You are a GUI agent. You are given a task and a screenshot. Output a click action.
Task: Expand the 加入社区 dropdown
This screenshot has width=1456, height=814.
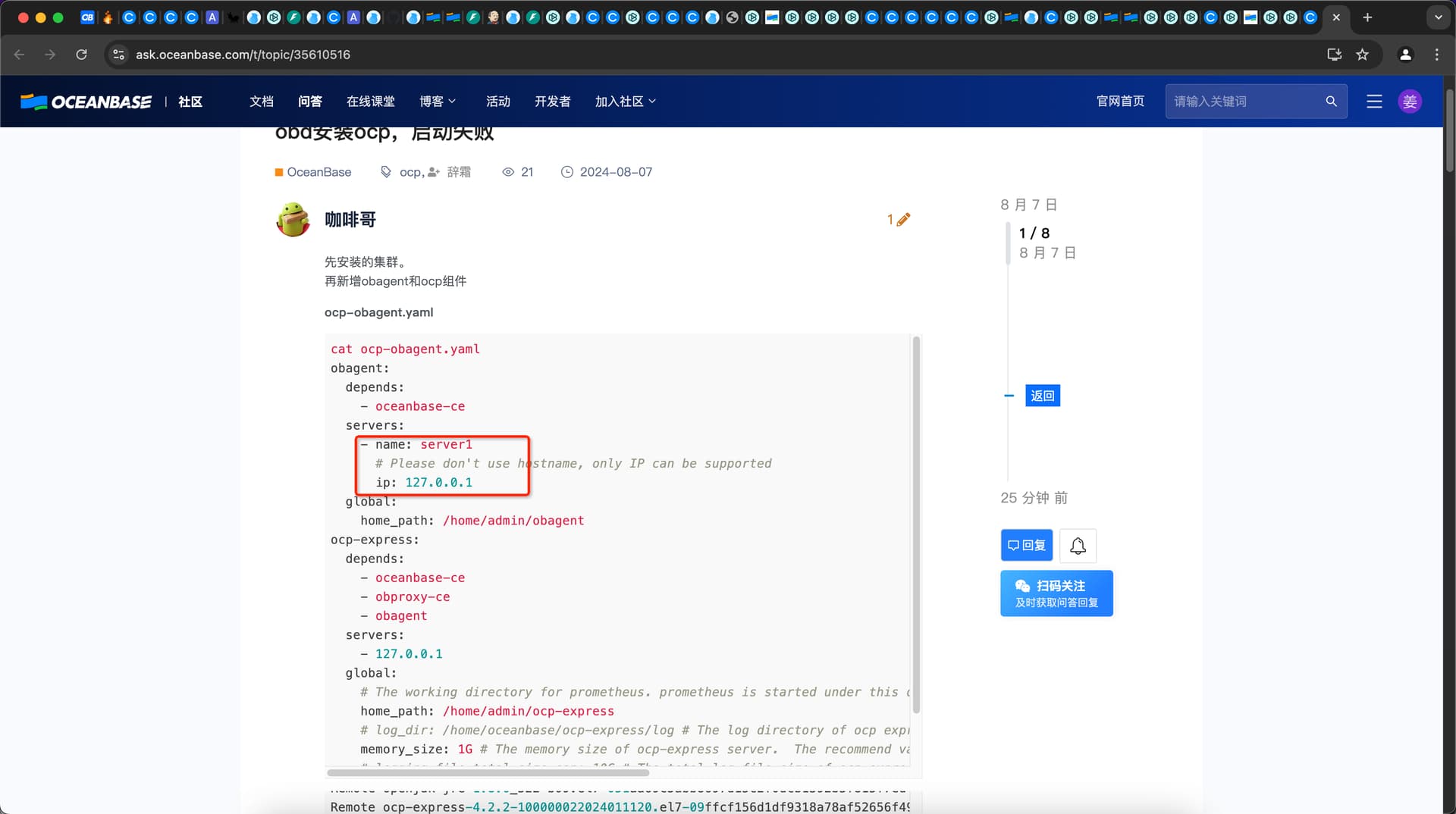[626, 102]
